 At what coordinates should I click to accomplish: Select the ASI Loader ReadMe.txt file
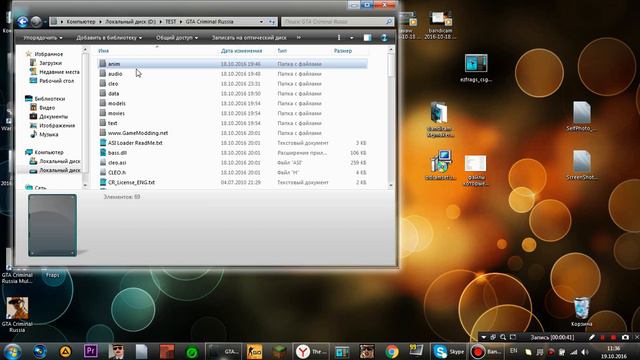pos(232,143)
